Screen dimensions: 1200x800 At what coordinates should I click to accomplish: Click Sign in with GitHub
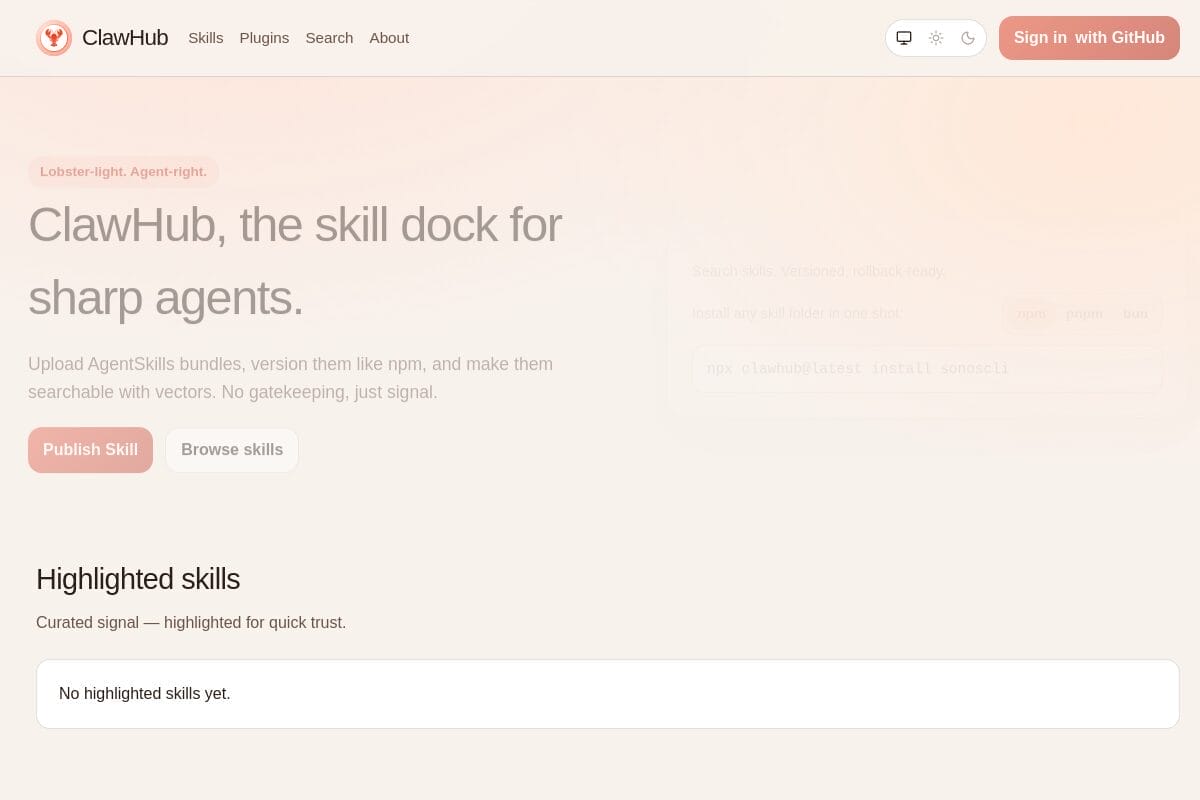tap(1088, 37)
